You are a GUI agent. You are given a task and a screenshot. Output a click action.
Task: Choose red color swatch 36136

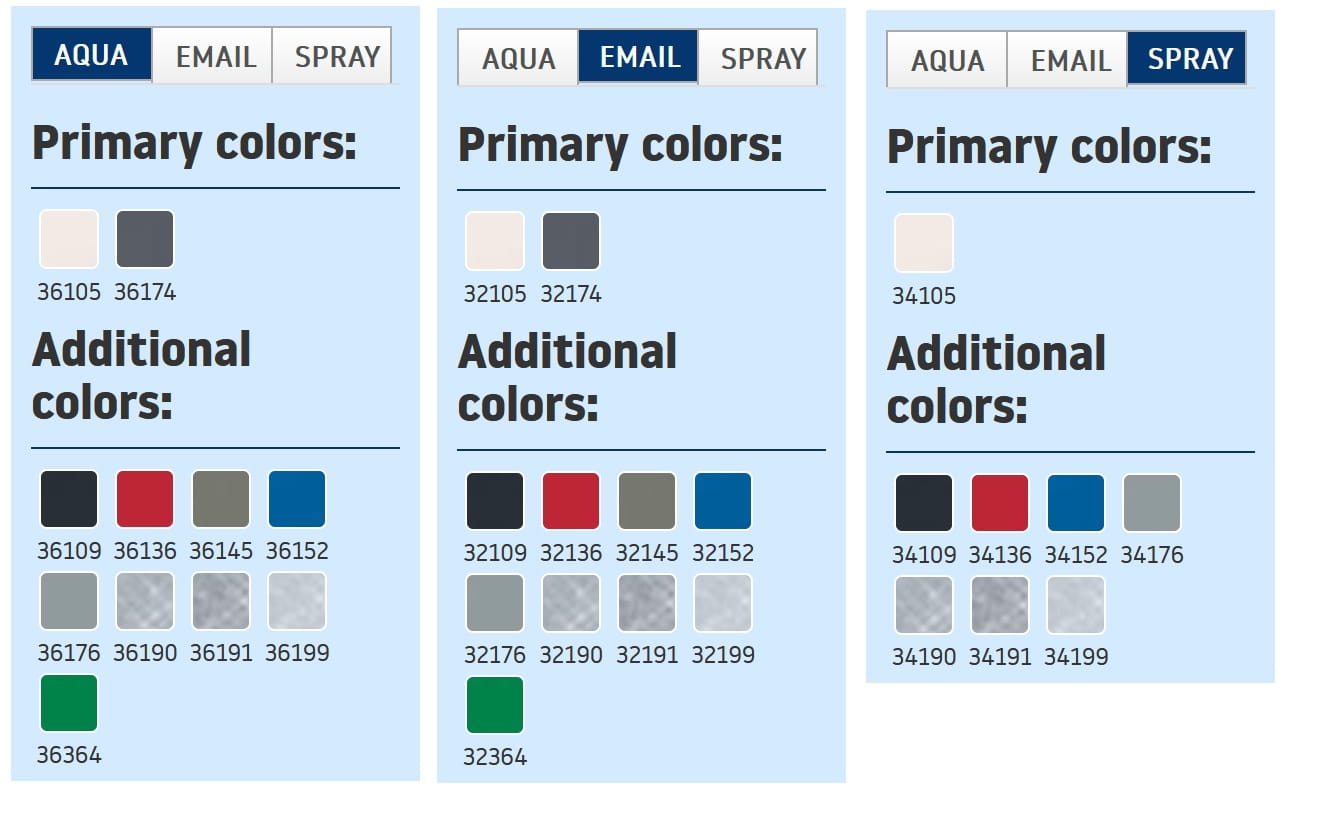click(x=145, y=499)
